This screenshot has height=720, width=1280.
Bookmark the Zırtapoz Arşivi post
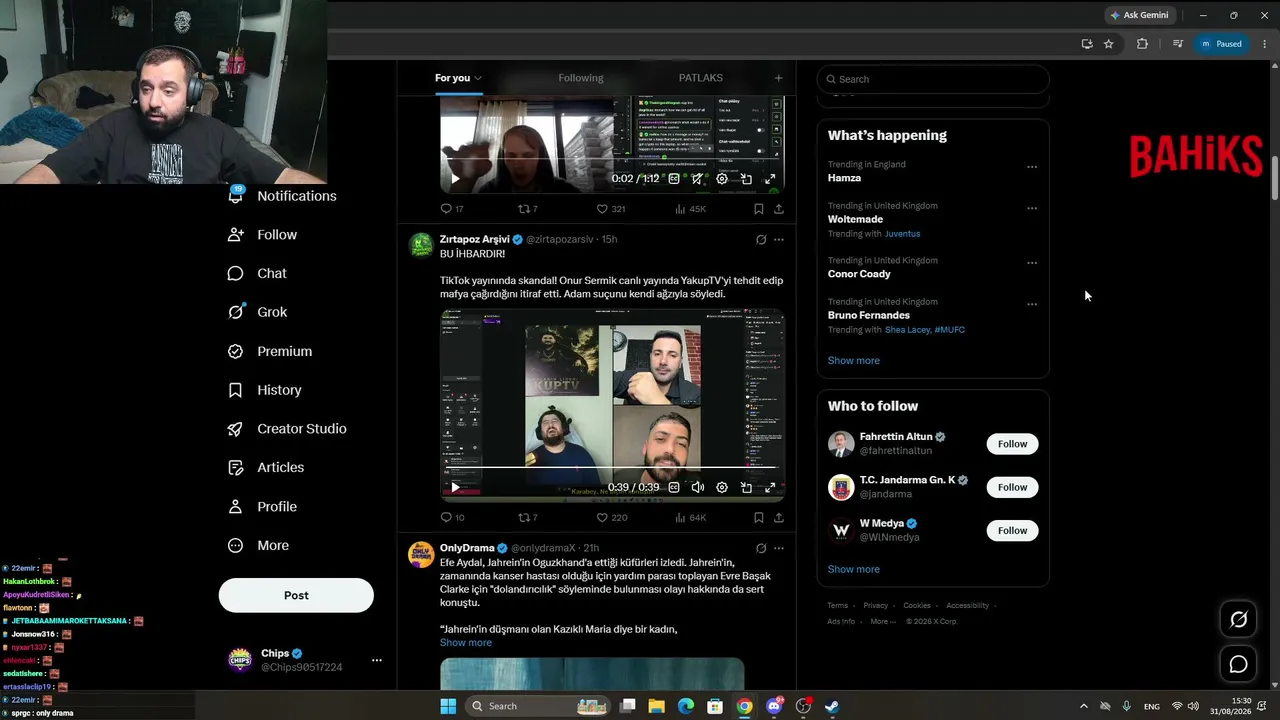[759, 517]
